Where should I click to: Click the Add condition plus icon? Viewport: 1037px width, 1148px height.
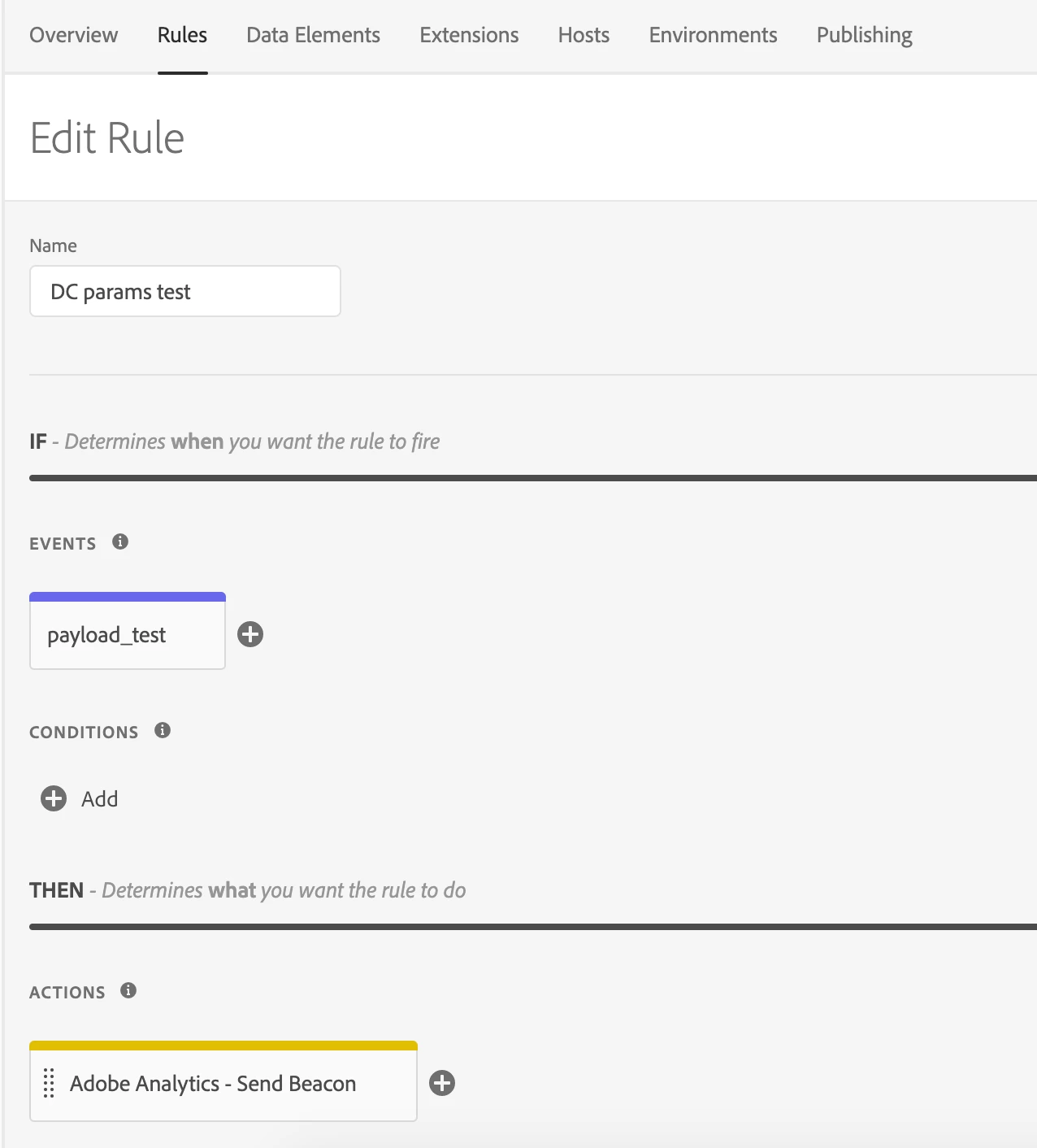(54, 798)
